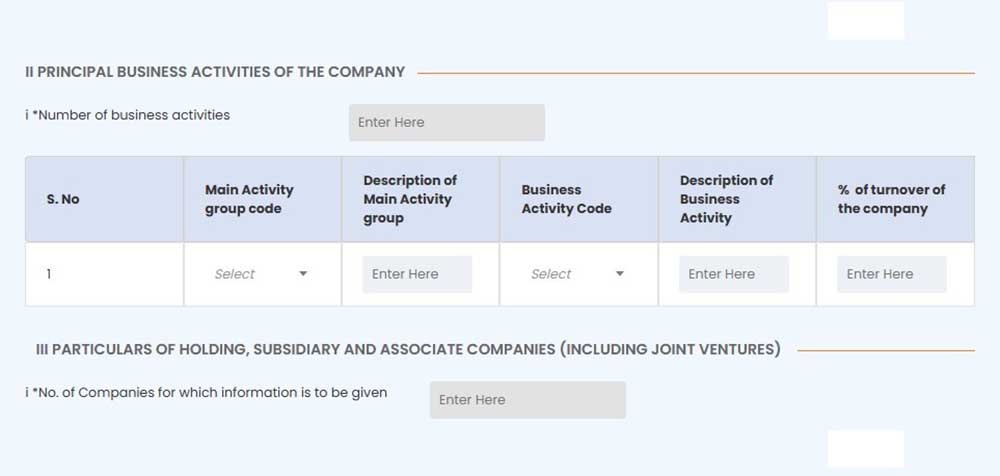Screen dimensions: 1000x476
Task: Click the blank white box above Principal Business Activities
Action: [x=865, y=20]
